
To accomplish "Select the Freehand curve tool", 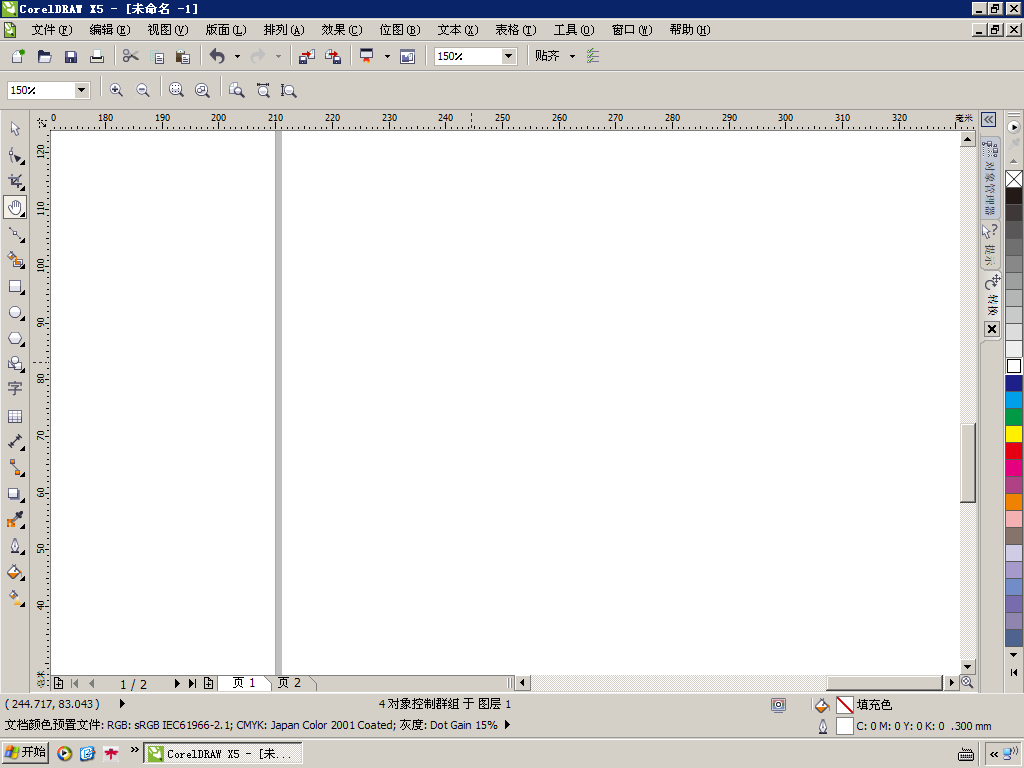I will point(15,234).
